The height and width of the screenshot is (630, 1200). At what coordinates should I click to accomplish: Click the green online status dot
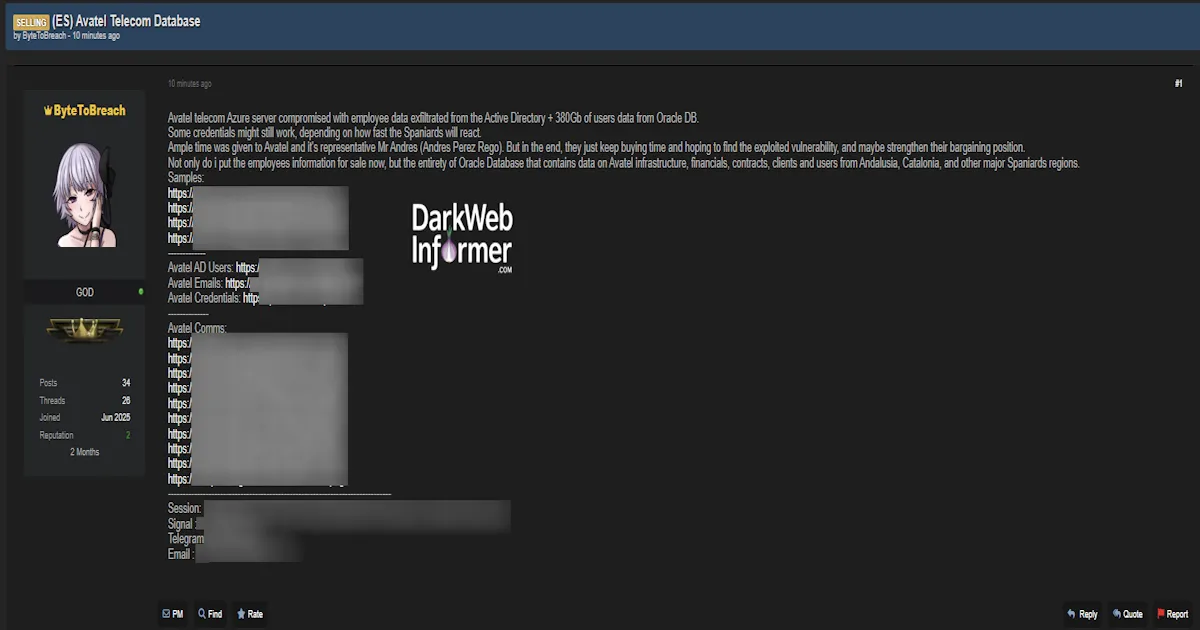[x=141, y=292]
